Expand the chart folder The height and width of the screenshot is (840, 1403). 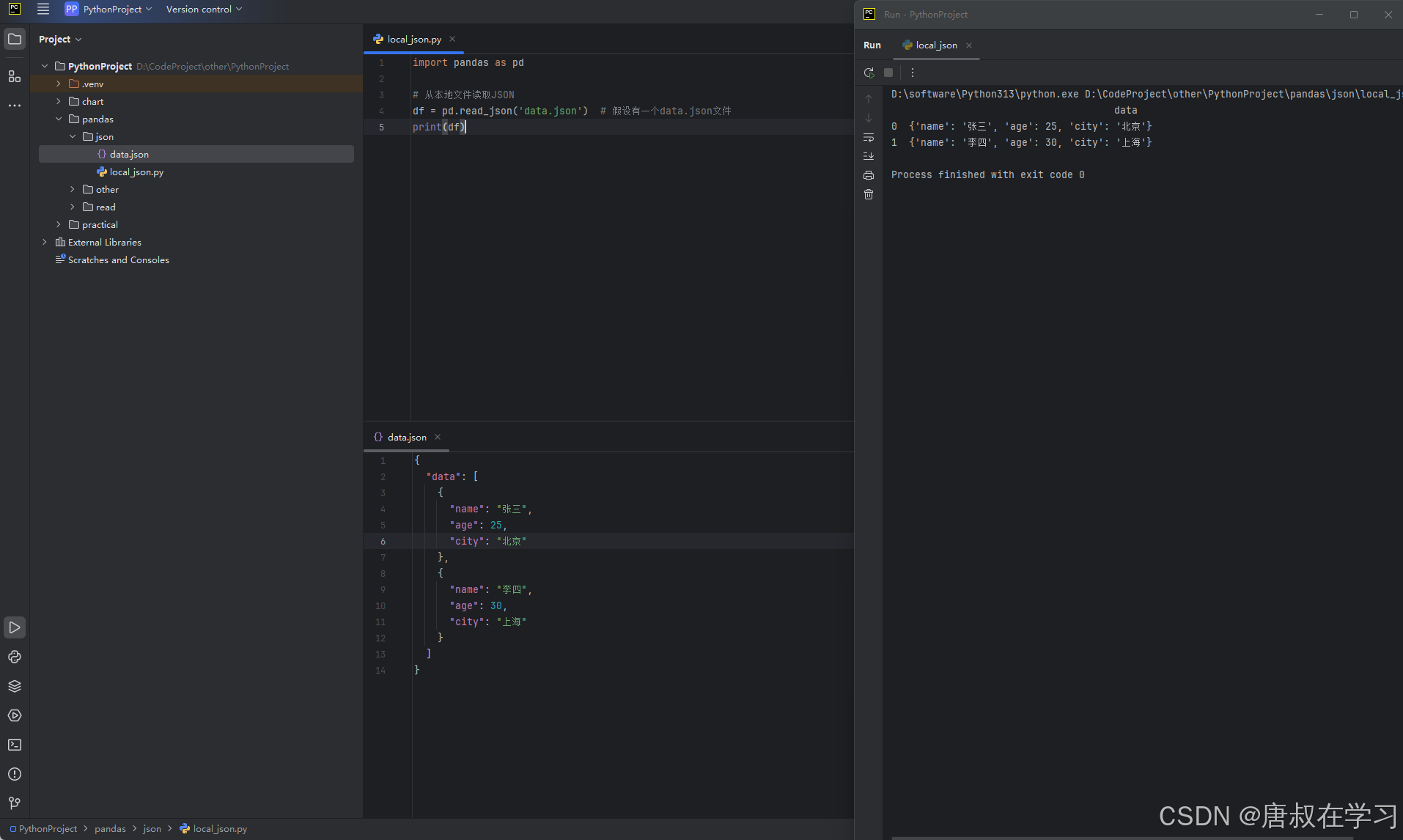[x=59, y=101]
